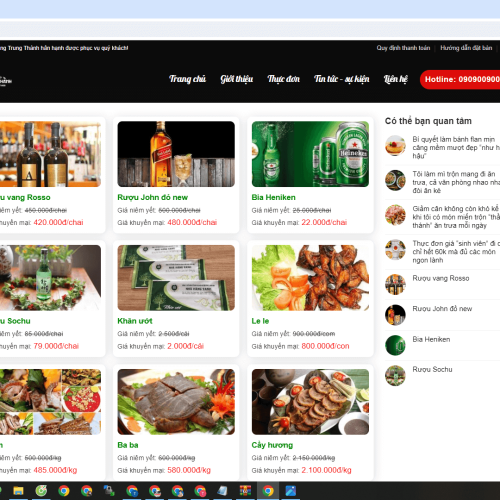Open the Rượu John đỏ new product title
Screen dimensions: 500x500
(x=153, y=197)
